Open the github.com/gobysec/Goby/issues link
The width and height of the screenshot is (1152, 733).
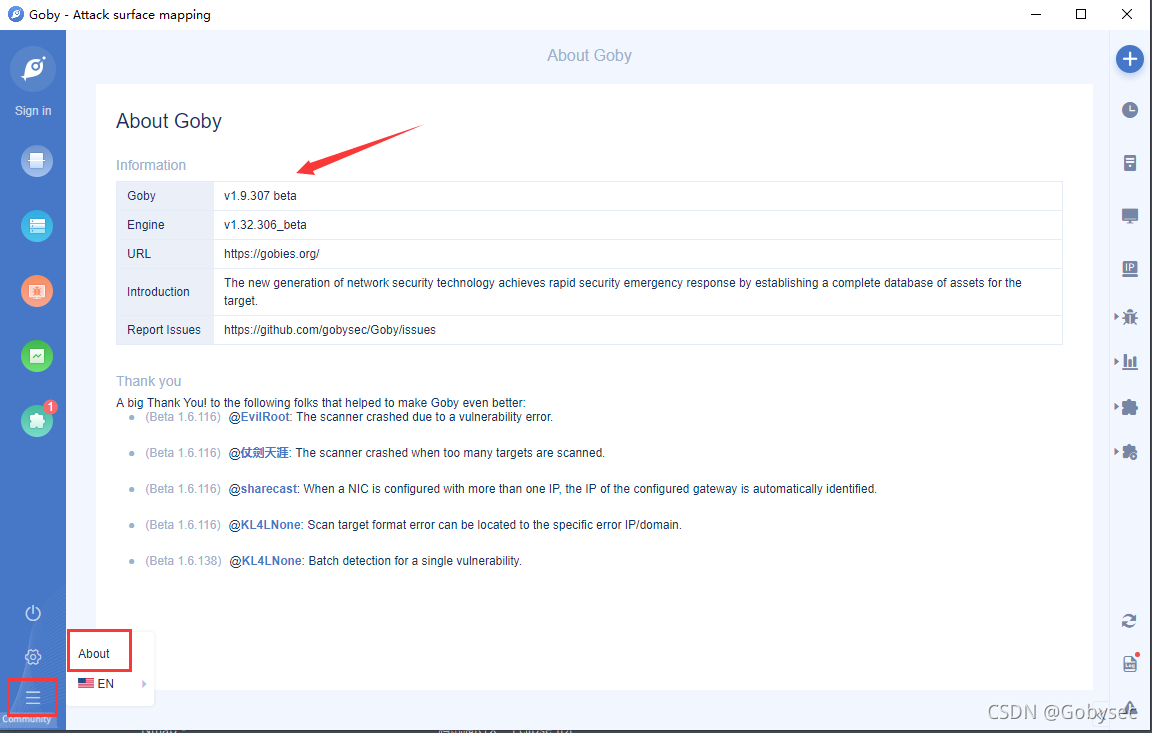coord(330,331)
